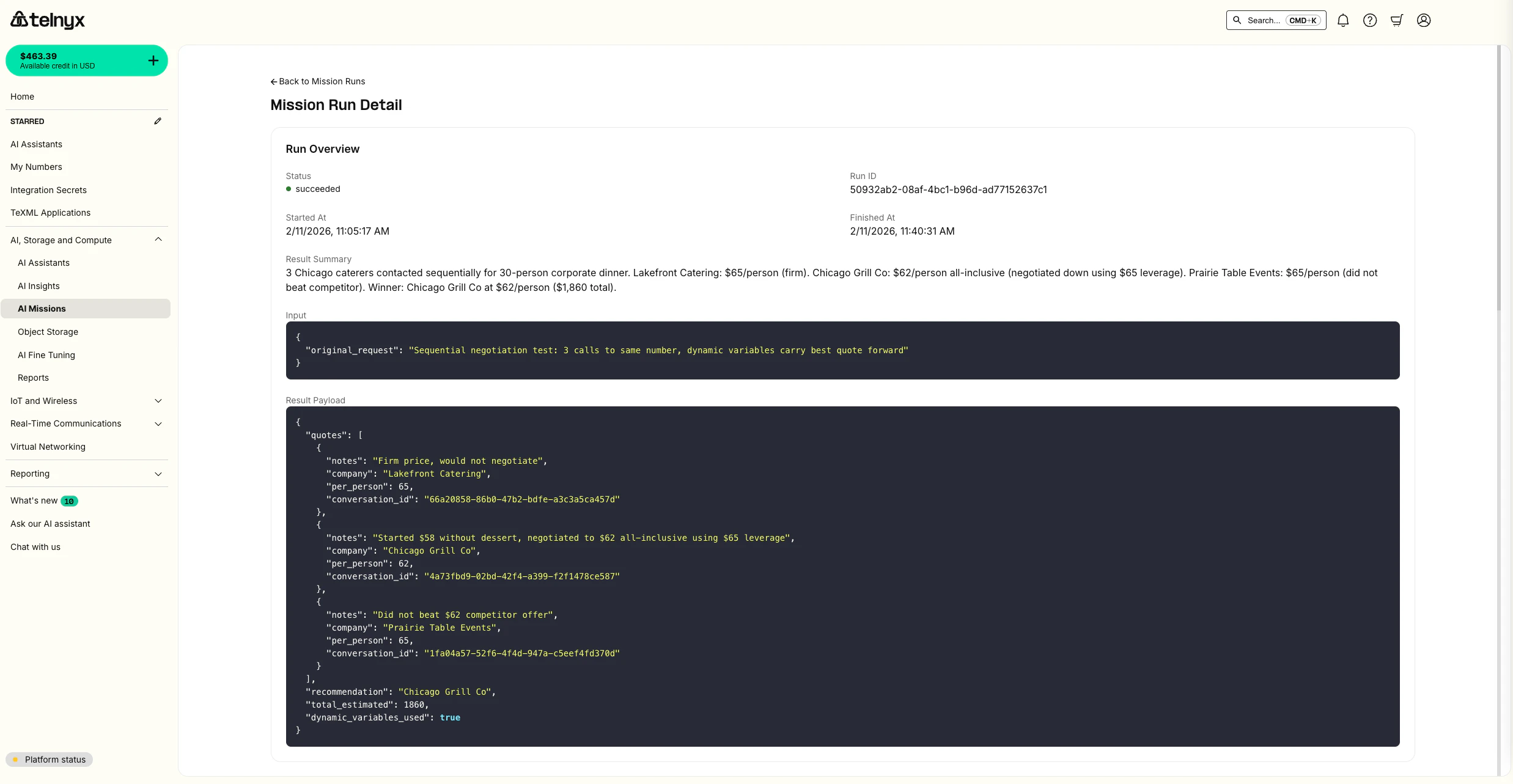Click the Run ID value to select it
1513x784 pixels.
[x=948, y=189]
